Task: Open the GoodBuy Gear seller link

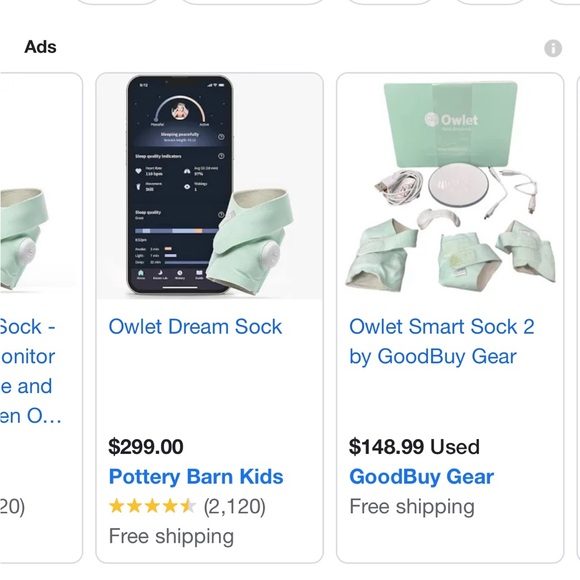Action: [422, 476]
